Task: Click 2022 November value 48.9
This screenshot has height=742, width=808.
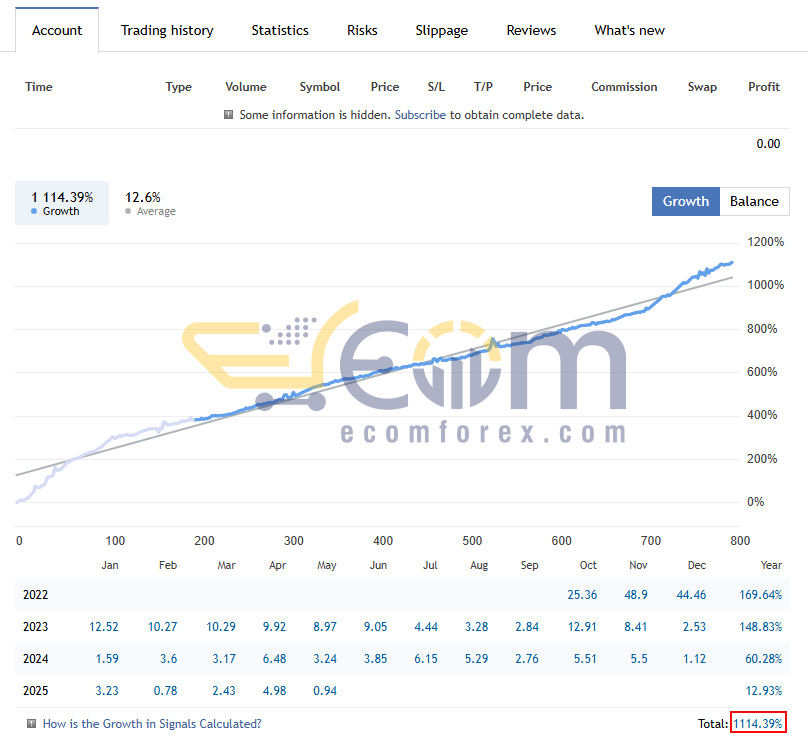Action: click(636, 595)
